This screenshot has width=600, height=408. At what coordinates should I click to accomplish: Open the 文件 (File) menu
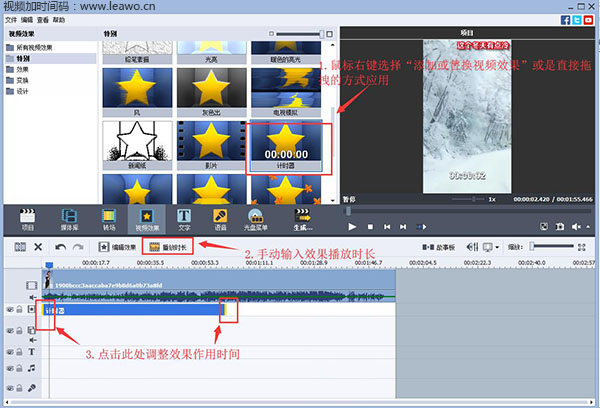[11, 20]
